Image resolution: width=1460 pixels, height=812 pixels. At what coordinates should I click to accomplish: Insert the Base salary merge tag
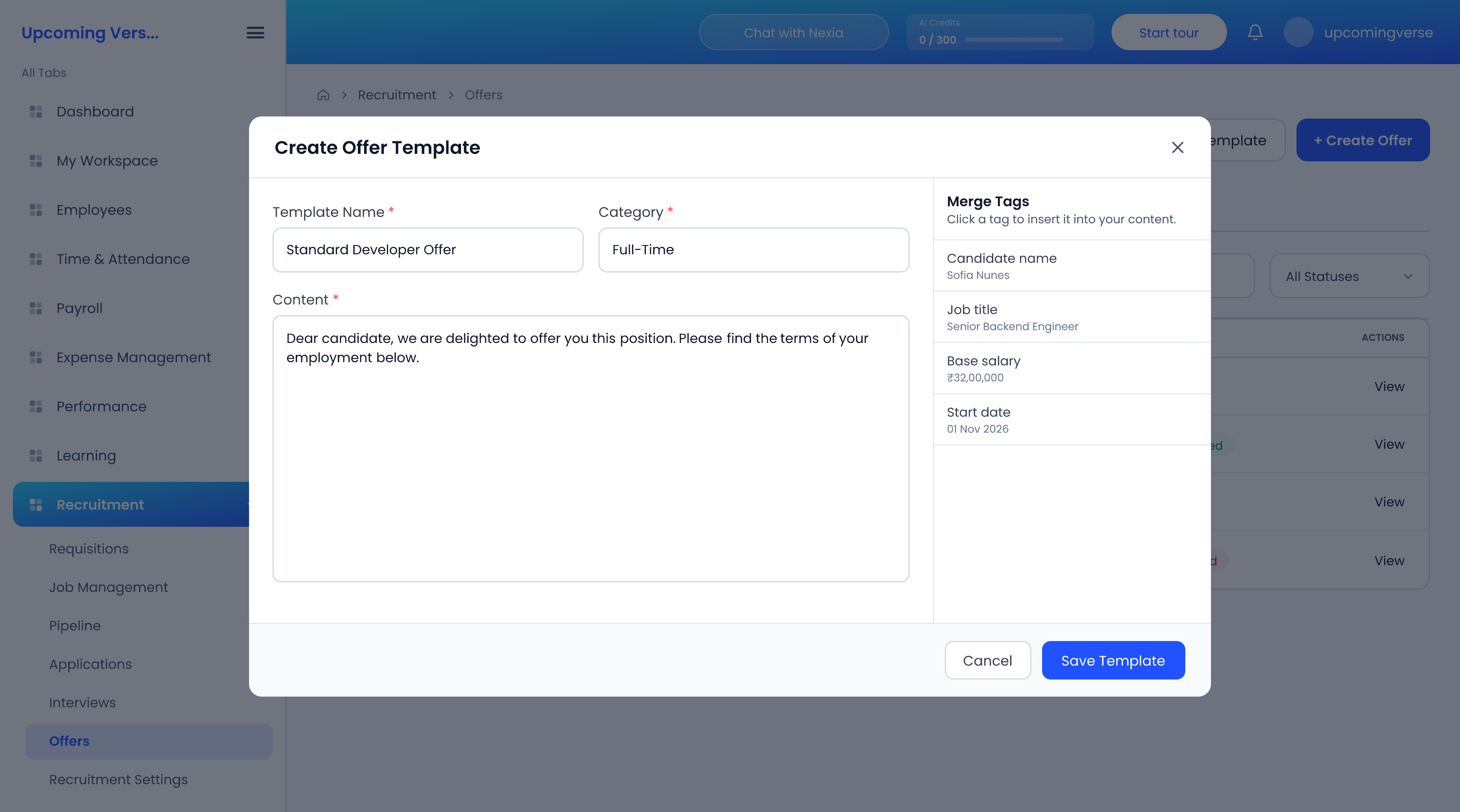pyautogui.click(x=1072, y=368)
